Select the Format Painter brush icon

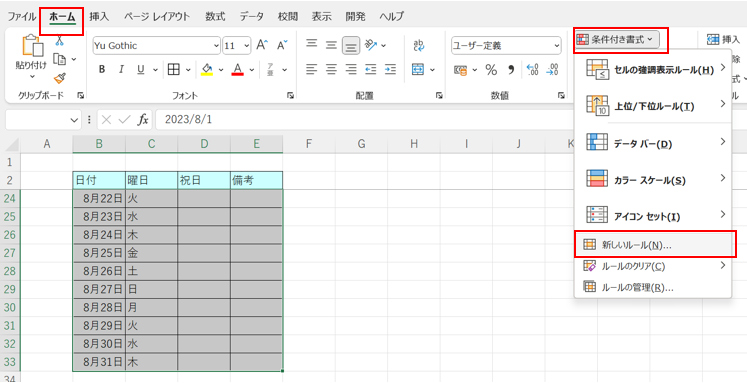point(59,78)
